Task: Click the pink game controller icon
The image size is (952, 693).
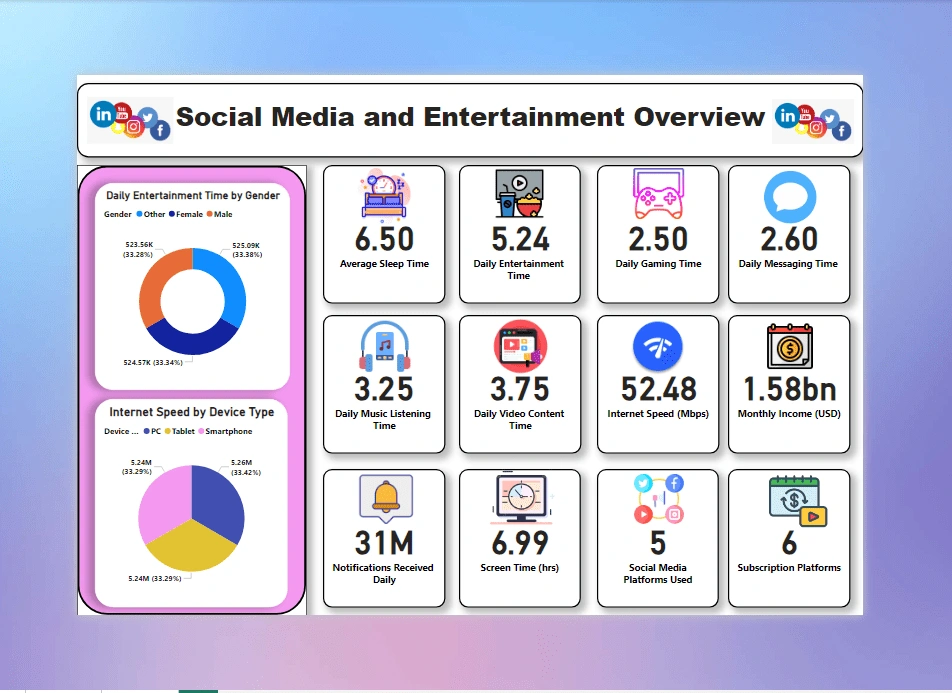Action: click(x=658, y=194)
